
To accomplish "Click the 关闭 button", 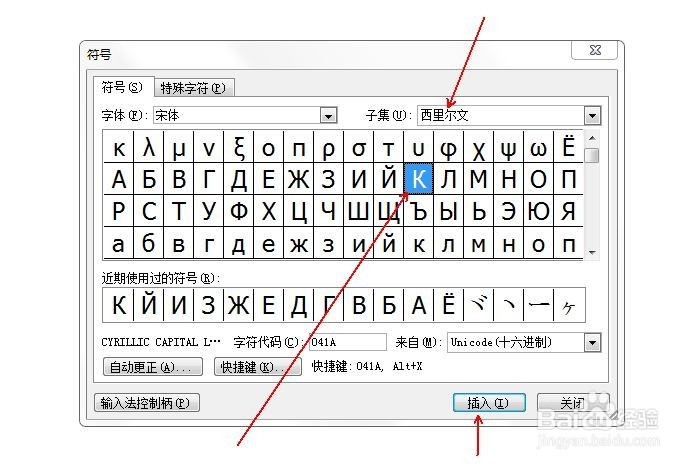I will [573, 403].
